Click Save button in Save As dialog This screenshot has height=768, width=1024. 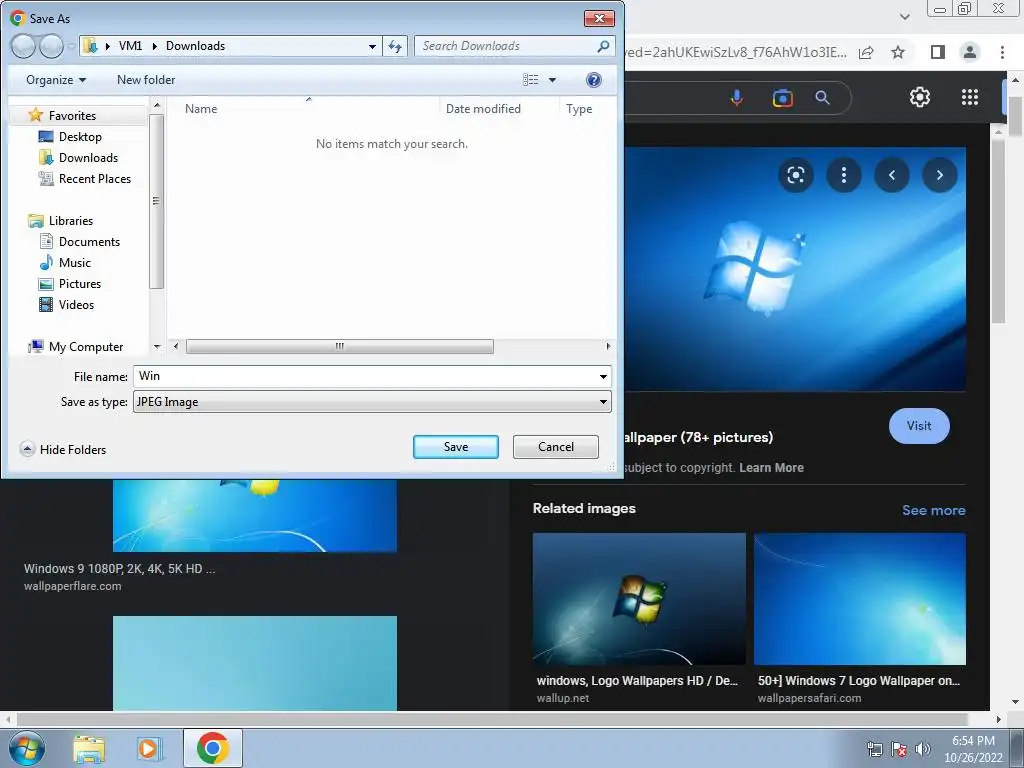click(x=456, y=447)
